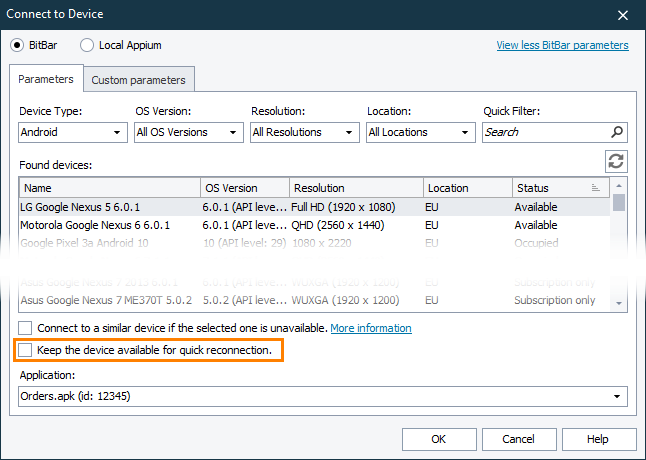Select the Local Appium radio button
This screenshot has height=460, width=646.
pos(87,45)
